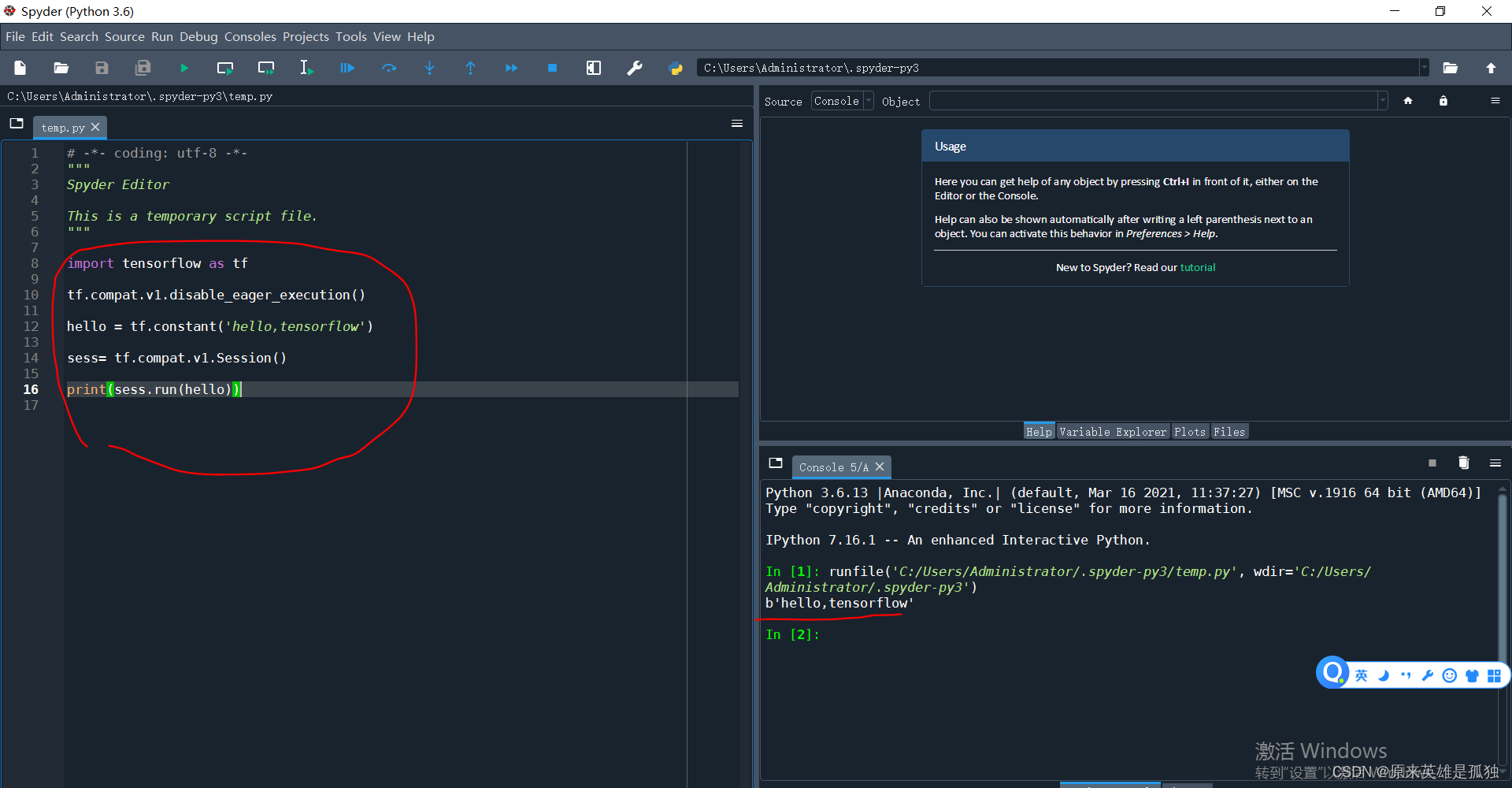
Task: Continue execution until next breakpoint
Action: tap(512, 68)
